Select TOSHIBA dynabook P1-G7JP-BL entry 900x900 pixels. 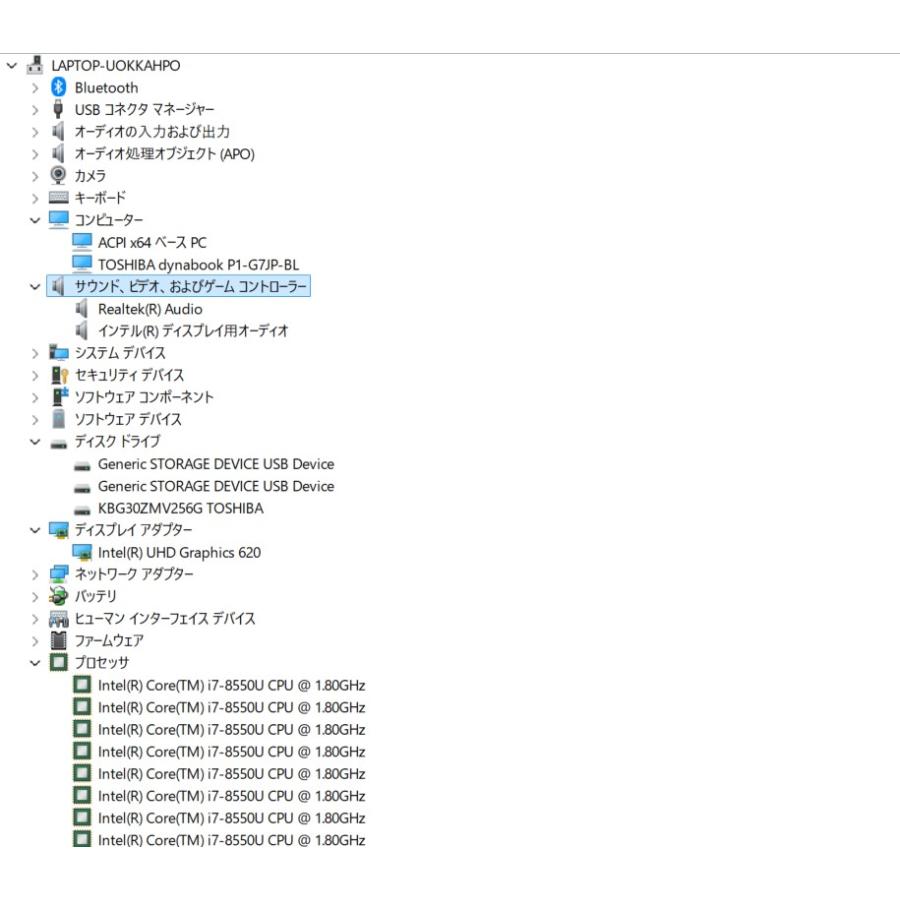[199, 265]
